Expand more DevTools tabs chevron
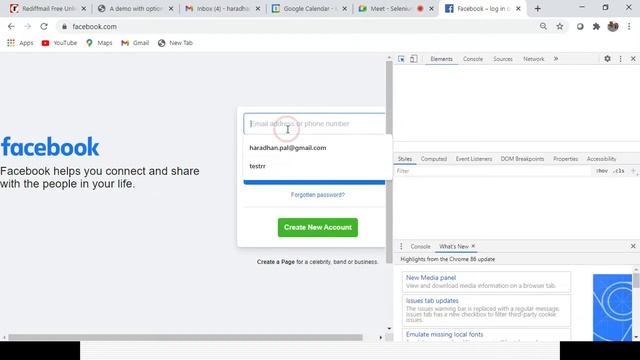The image size is (640, 360). coord(556,59)
